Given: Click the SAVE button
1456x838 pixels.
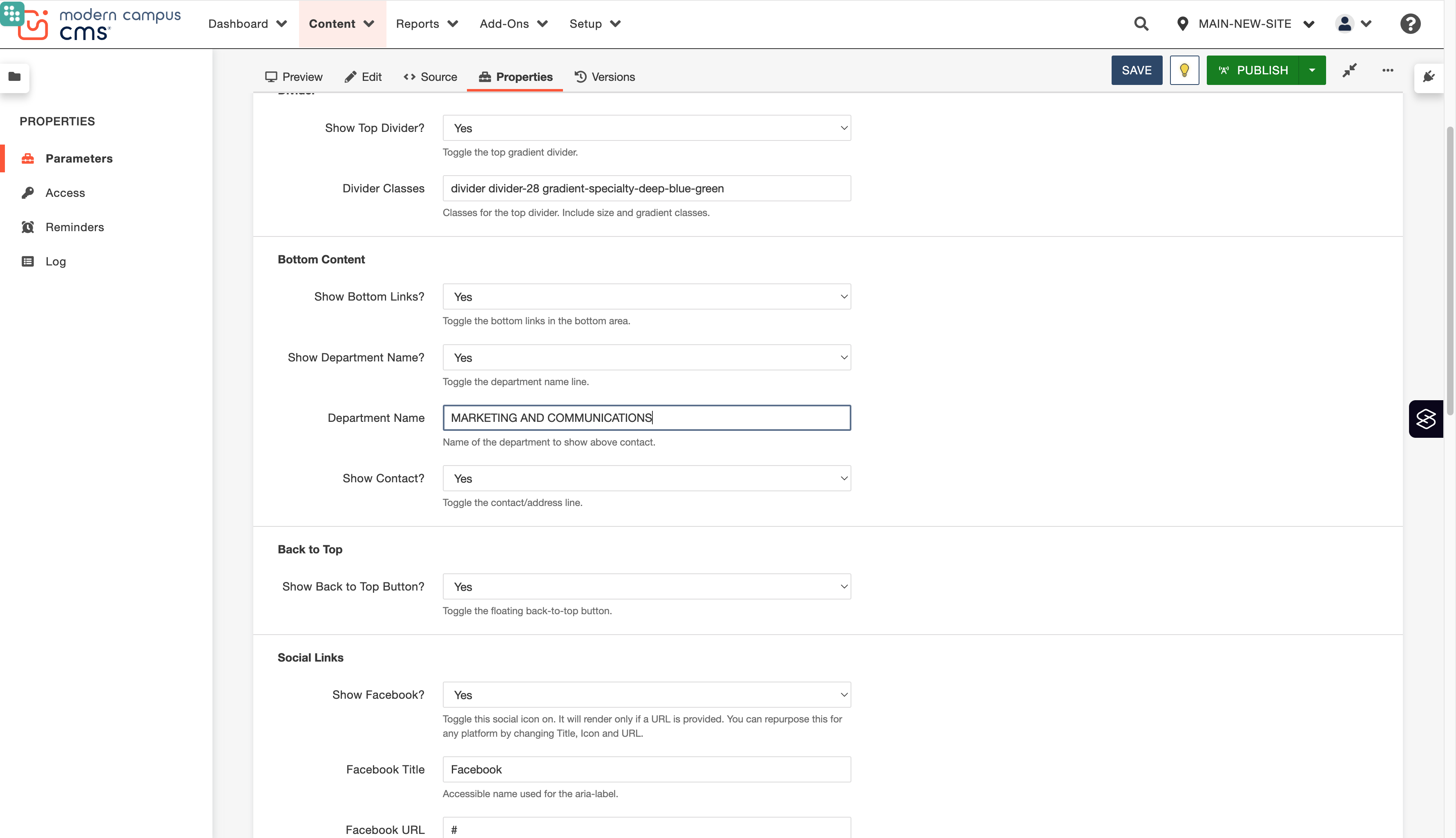Looking at the screenshot, I should point(1137,70).
